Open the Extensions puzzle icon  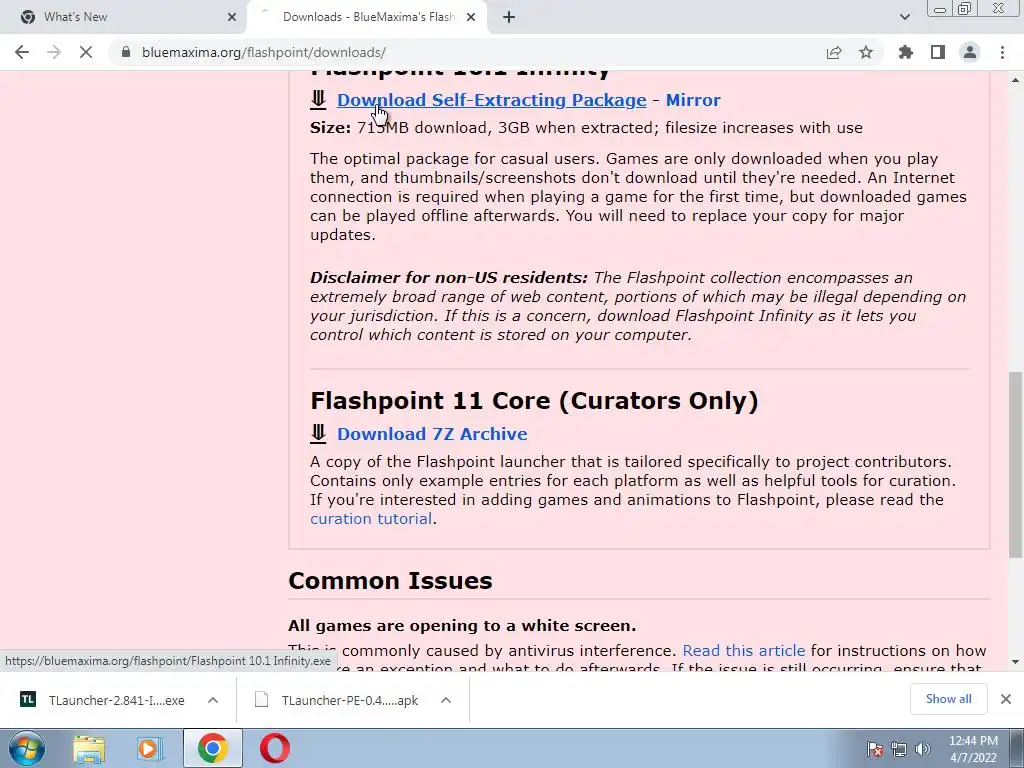(x=906, y=52)
